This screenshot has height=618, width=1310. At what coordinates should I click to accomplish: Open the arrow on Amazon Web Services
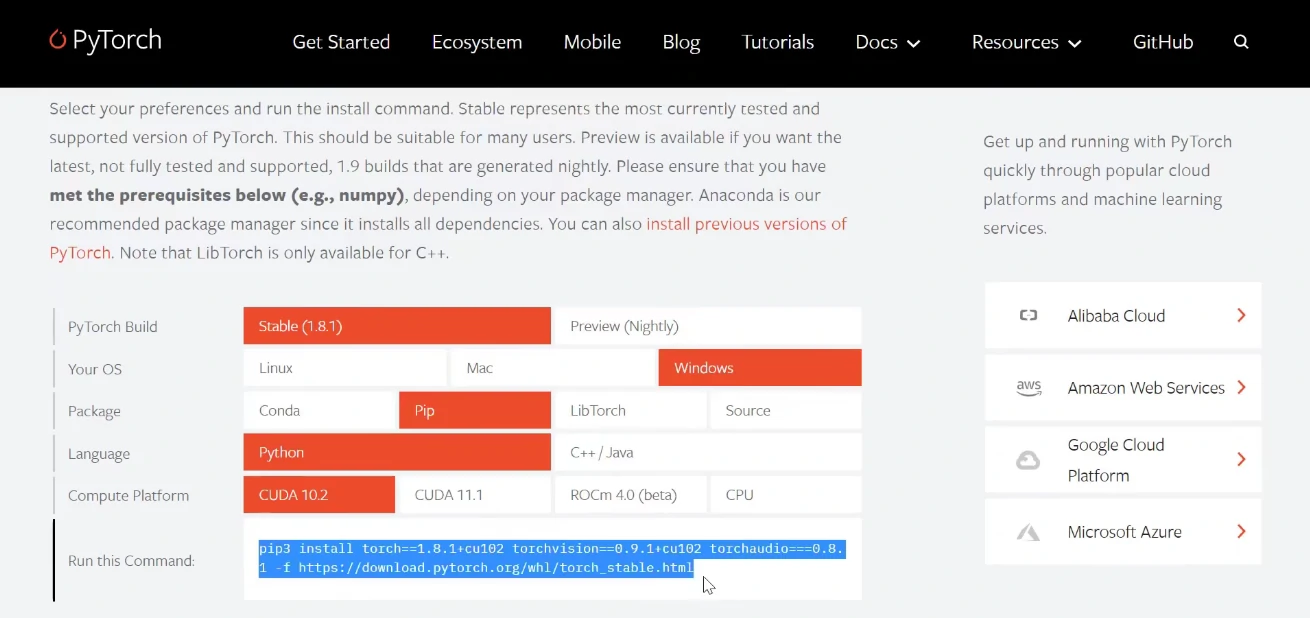tap(1241, 388)
